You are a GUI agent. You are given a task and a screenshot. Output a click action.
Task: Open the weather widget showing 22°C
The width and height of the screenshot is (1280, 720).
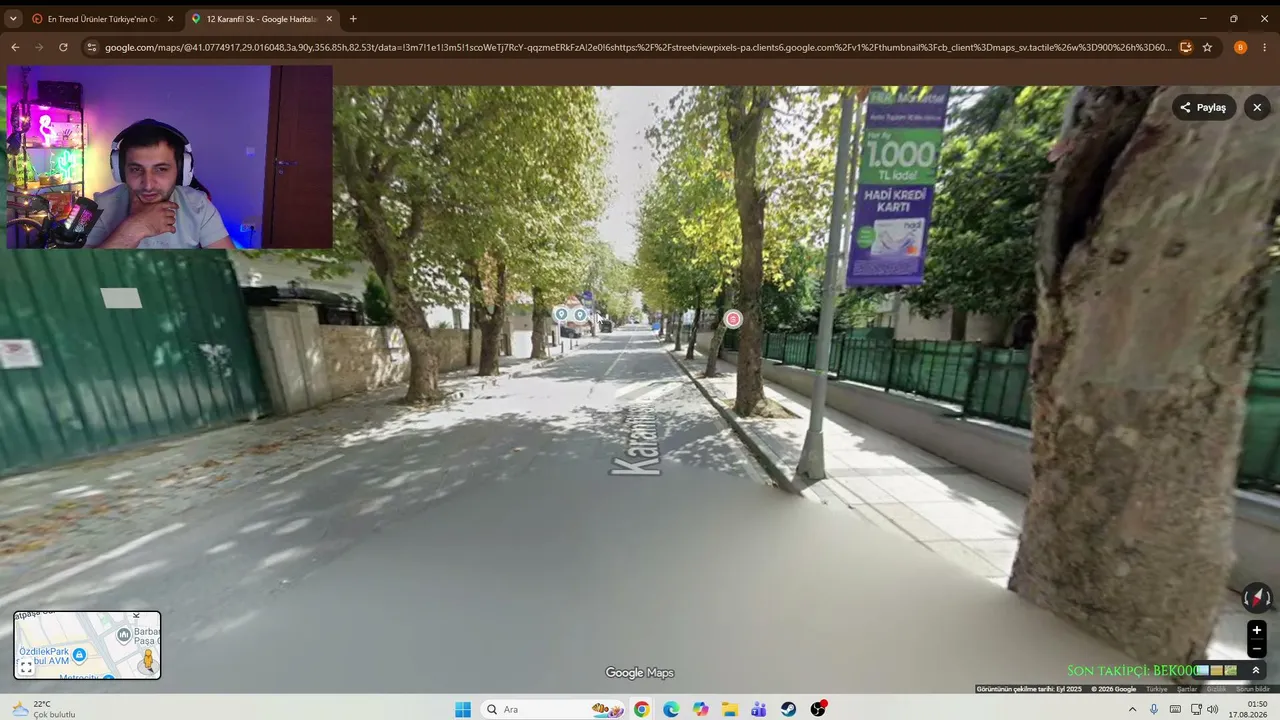click(44, 709)
